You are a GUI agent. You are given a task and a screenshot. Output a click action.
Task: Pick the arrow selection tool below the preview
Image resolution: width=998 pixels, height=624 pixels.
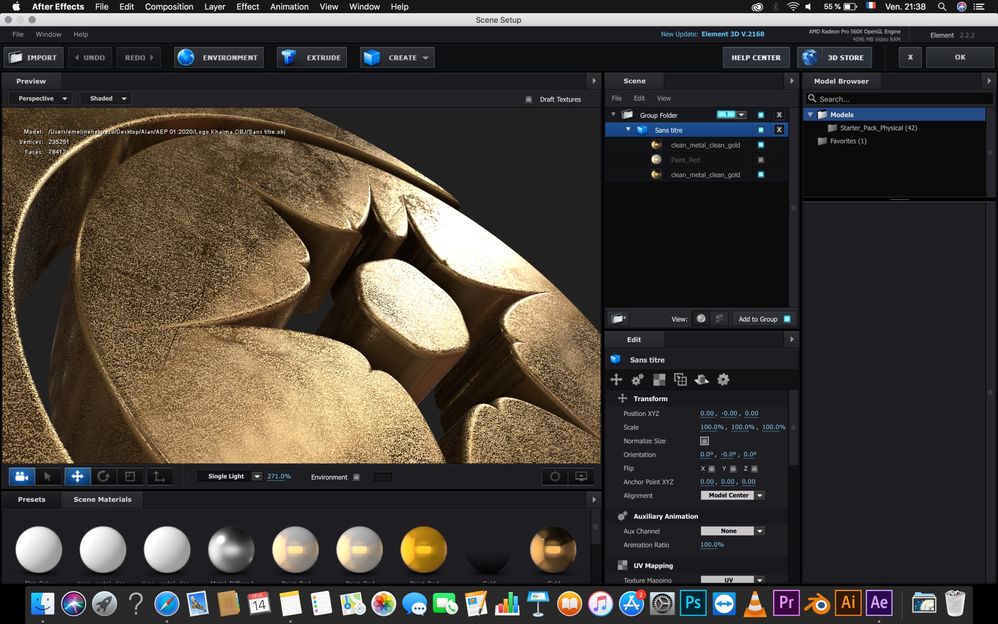(48, 476)
